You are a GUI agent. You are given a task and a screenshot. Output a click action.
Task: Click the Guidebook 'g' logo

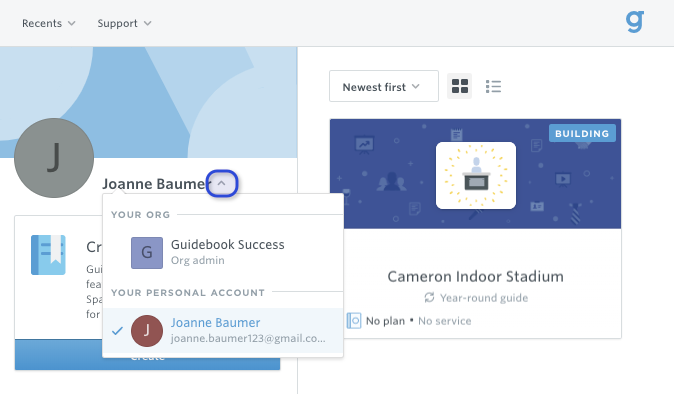pos(634,22)
